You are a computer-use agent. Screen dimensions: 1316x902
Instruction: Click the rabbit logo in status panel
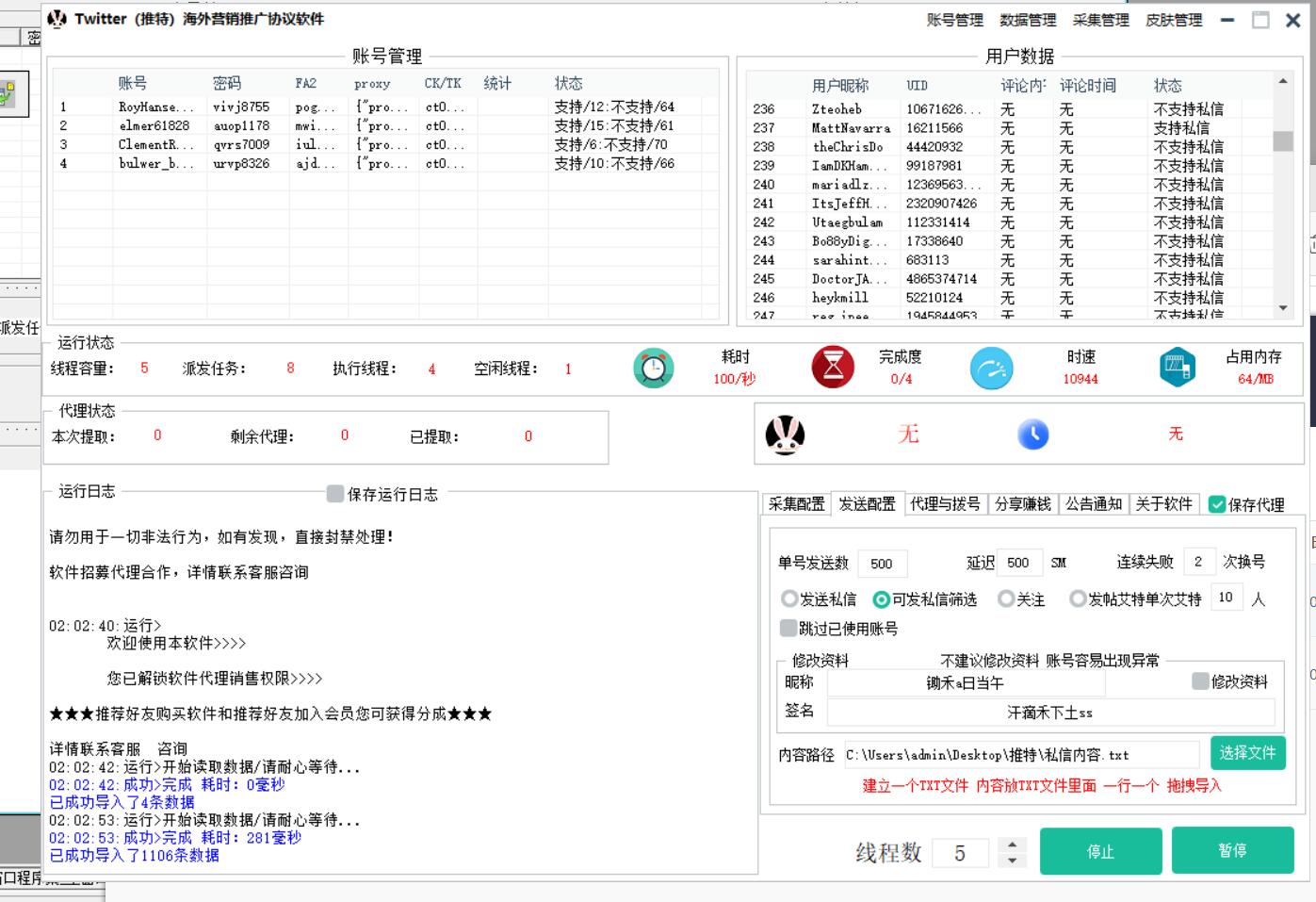(x=785, y=435)
